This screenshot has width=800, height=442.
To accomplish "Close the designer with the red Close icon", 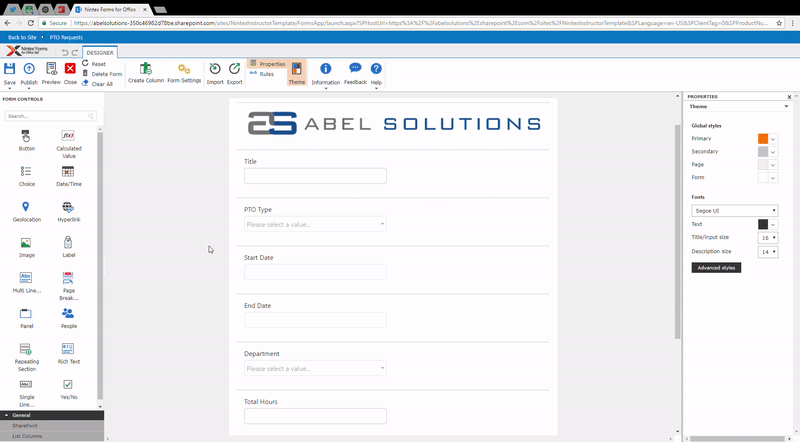I will point(70,69).
